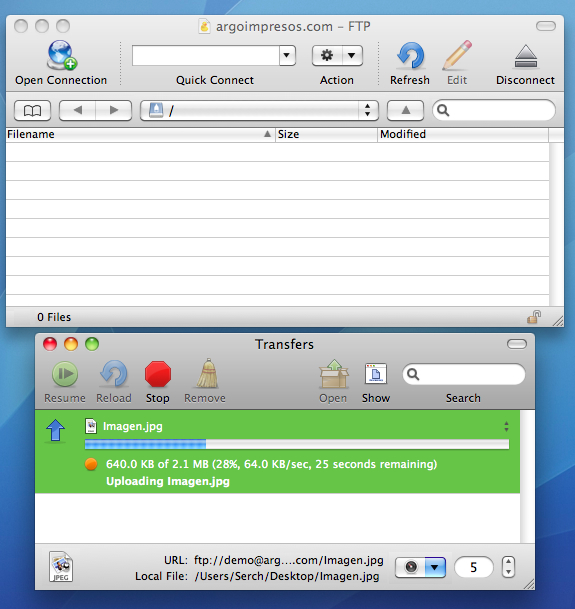
Task: Click the Edit pencil icon
Action: point(457,56)
